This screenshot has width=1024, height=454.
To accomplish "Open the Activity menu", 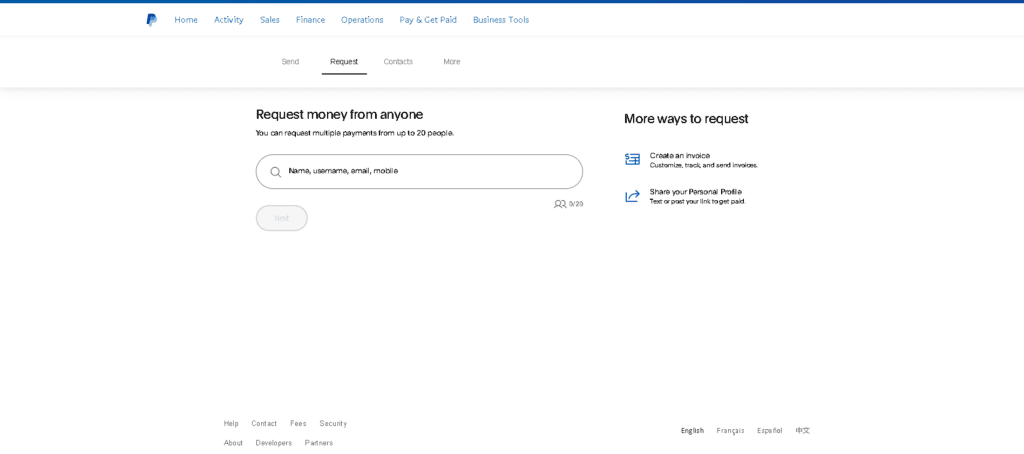I will point(229,20).
